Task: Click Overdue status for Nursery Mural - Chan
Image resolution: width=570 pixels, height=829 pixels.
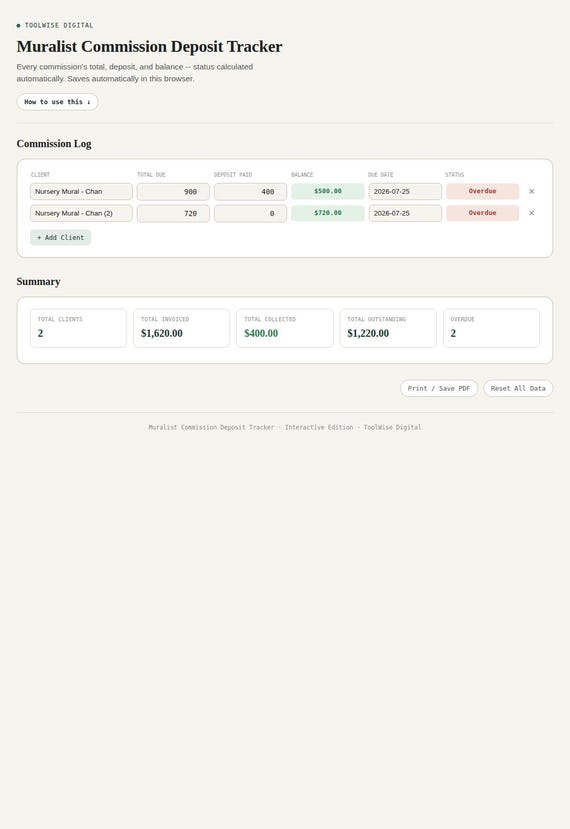Action: [482, 191]
